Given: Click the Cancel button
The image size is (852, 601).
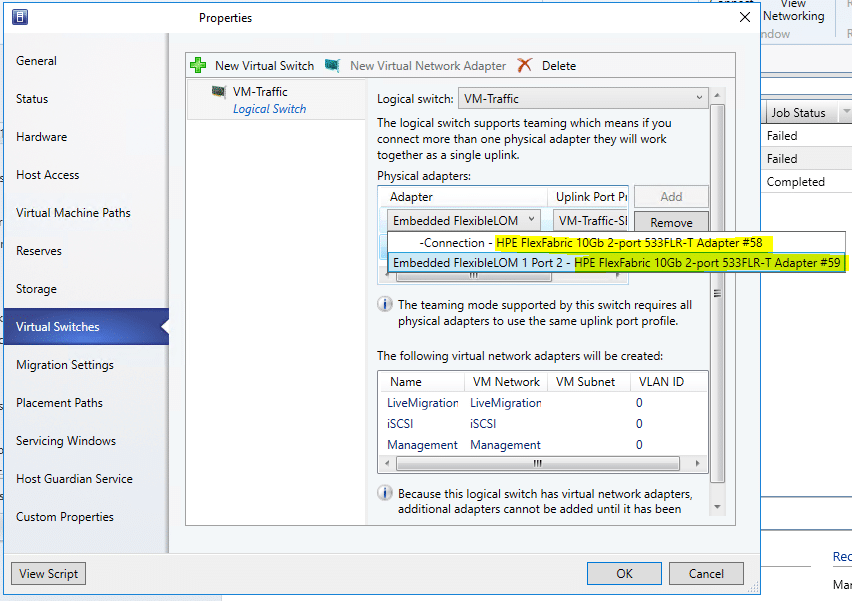Looking at the screenshot, I should coord(706,573).
